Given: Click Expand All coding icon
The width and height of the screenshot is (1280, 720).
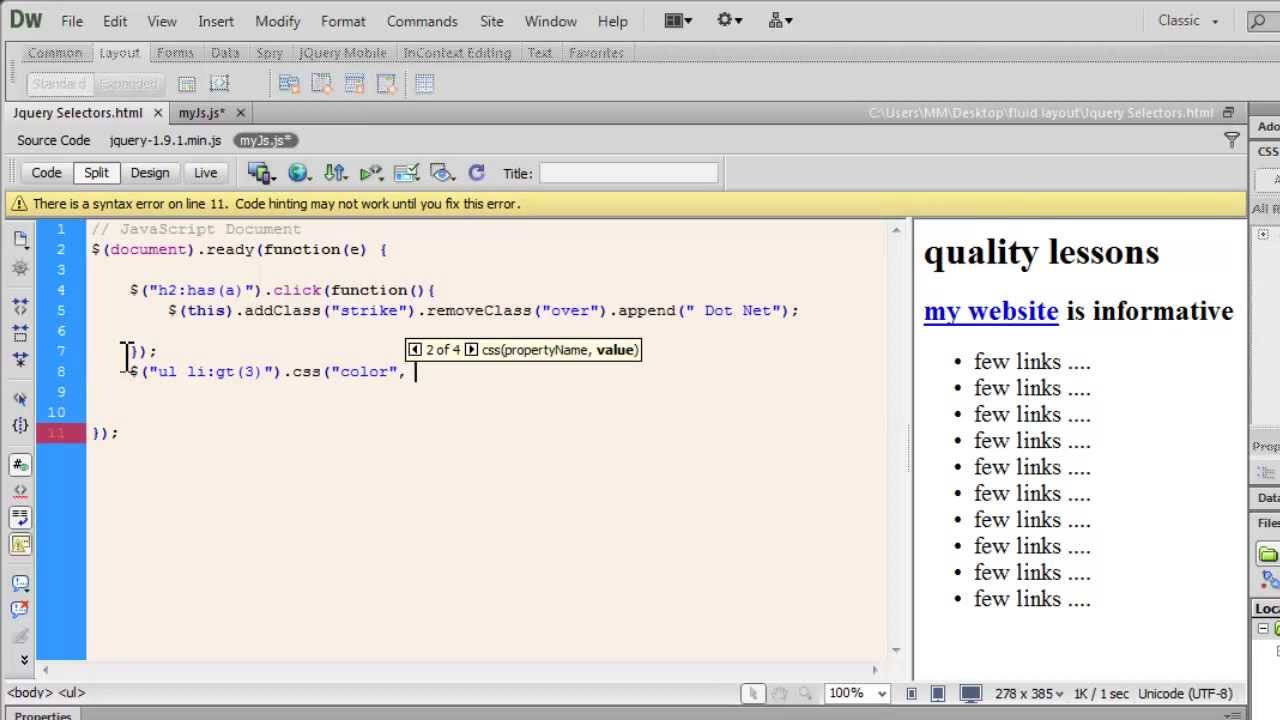Looking at the screenshot, I should [x=21, y=359].
